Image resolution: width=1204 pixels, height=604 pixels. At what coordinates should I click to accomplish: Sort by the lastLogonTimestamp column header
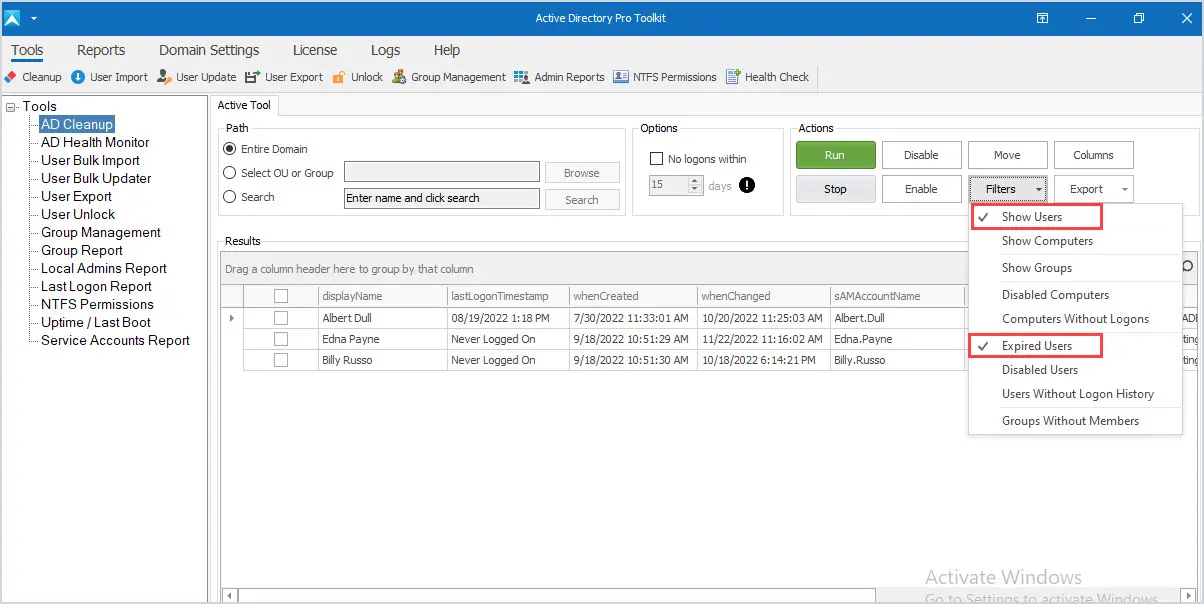507,296
